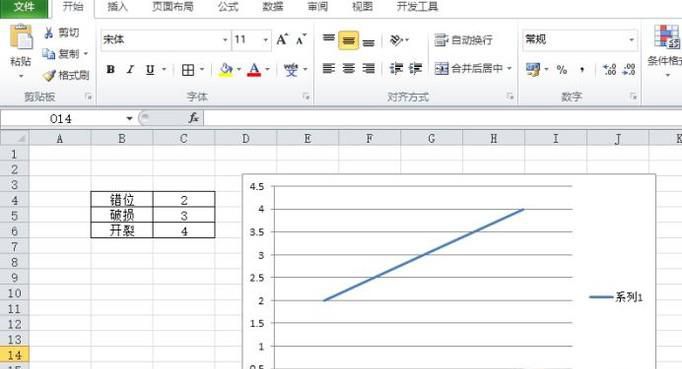The height and width of the screenshot is (369, 682).
Task: Expand merge and center options arrow
Action: coord(509,68)
